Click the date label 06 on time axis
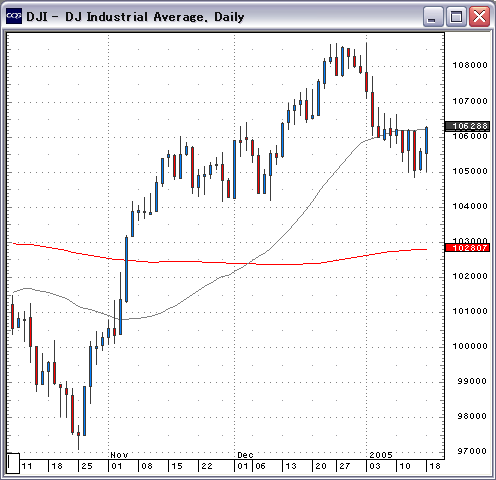The width and height of the screenshot is (496, 480). tap(260, 466)
